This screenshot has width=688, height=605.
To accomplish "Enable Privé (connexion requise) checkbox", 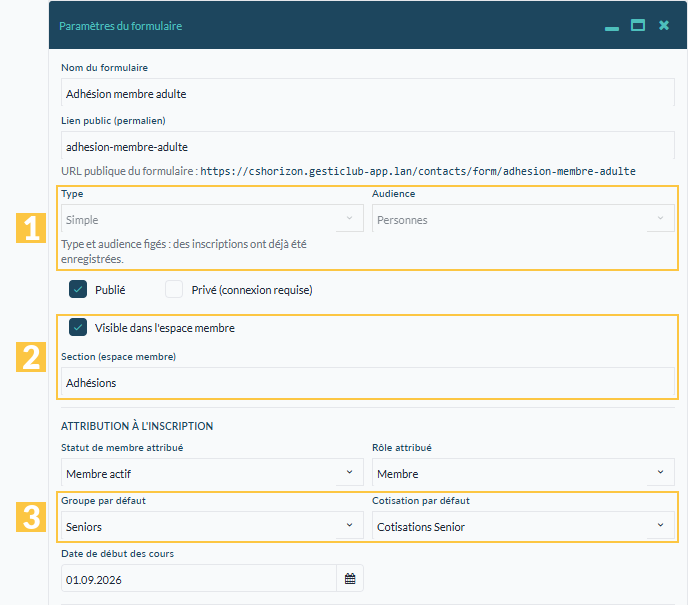I will [174, 290].
